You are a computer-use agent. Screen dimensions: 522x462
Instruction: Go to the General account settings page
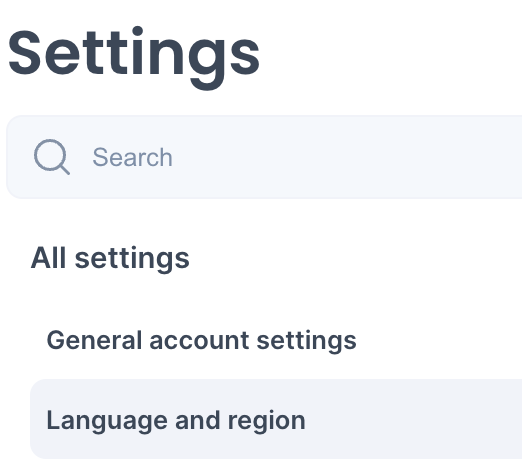(201, 340)
